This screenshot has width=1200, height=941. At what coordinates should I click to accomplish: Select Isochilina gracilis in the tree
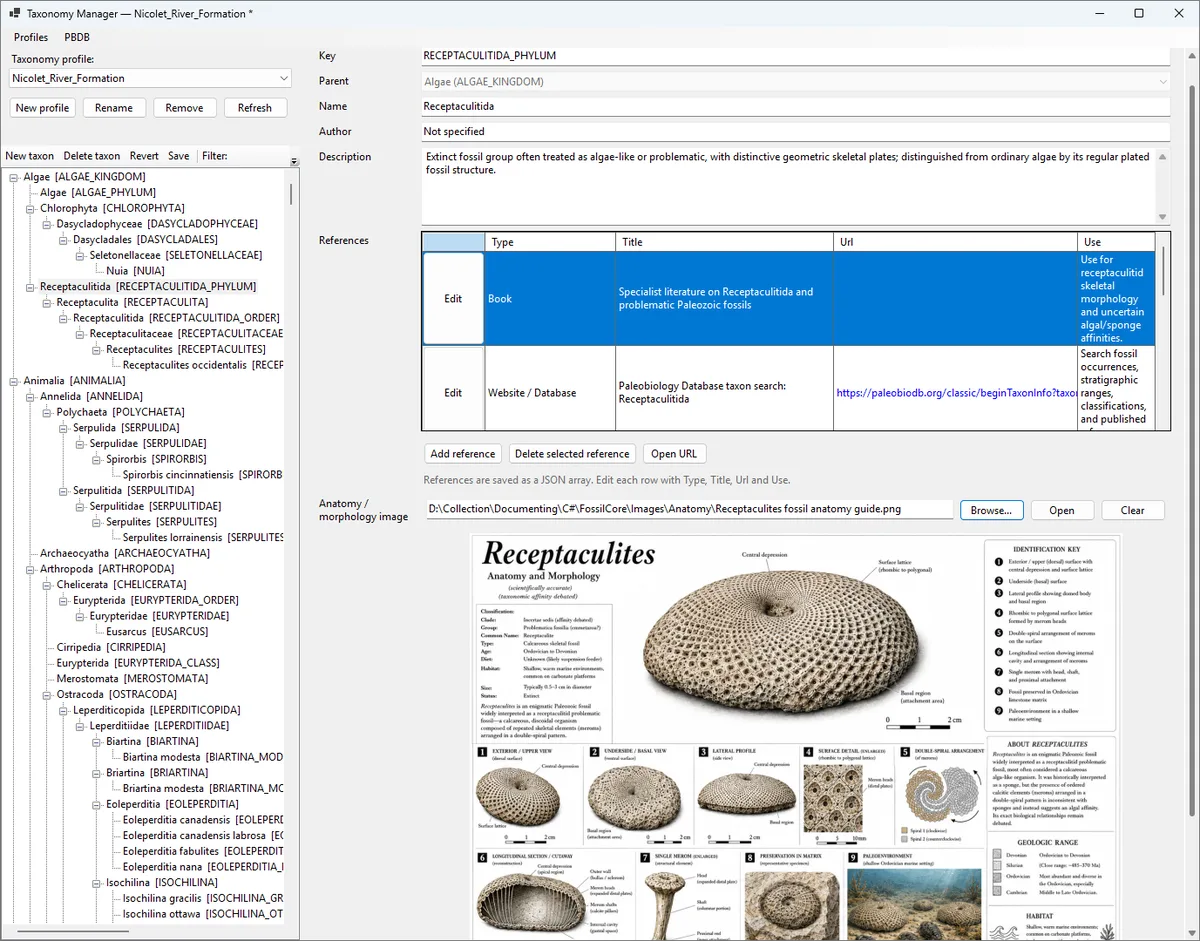pyautogui.click(x=203, y=898)
